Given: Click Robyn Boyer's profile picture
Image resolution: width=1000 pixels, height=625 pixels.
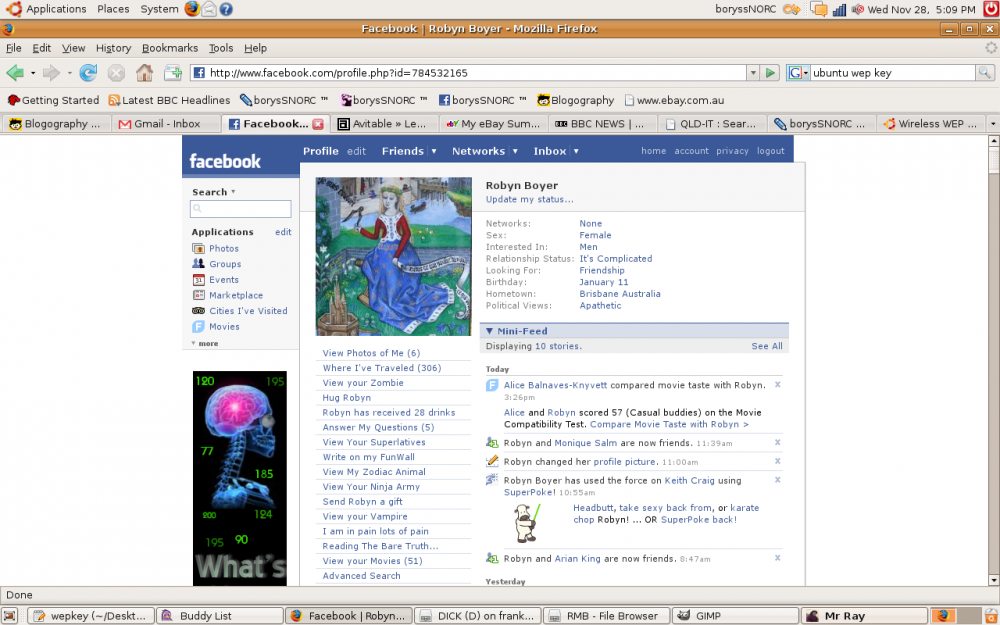Looking at the screenshot, I should click(393, 256).
